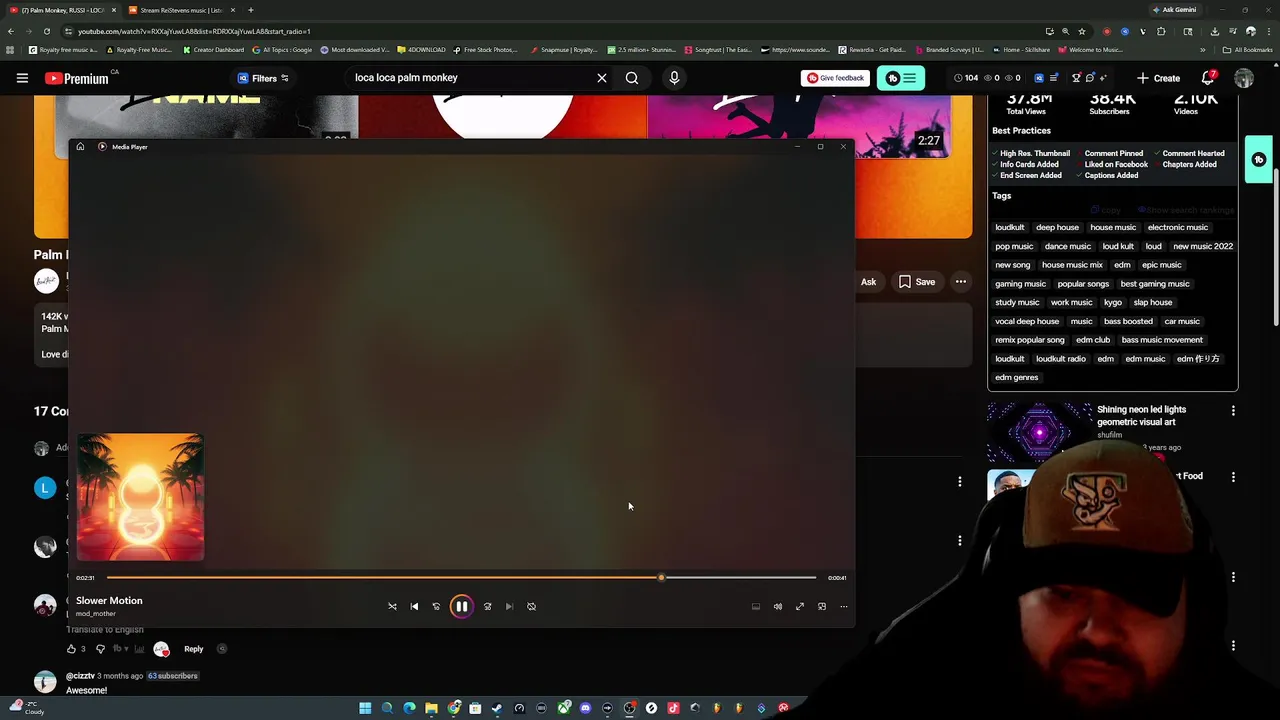This screenshot has width=1280, height=720.
Task: Open the YouTube guide hamburger menu
Action: [x=22, y=78]
